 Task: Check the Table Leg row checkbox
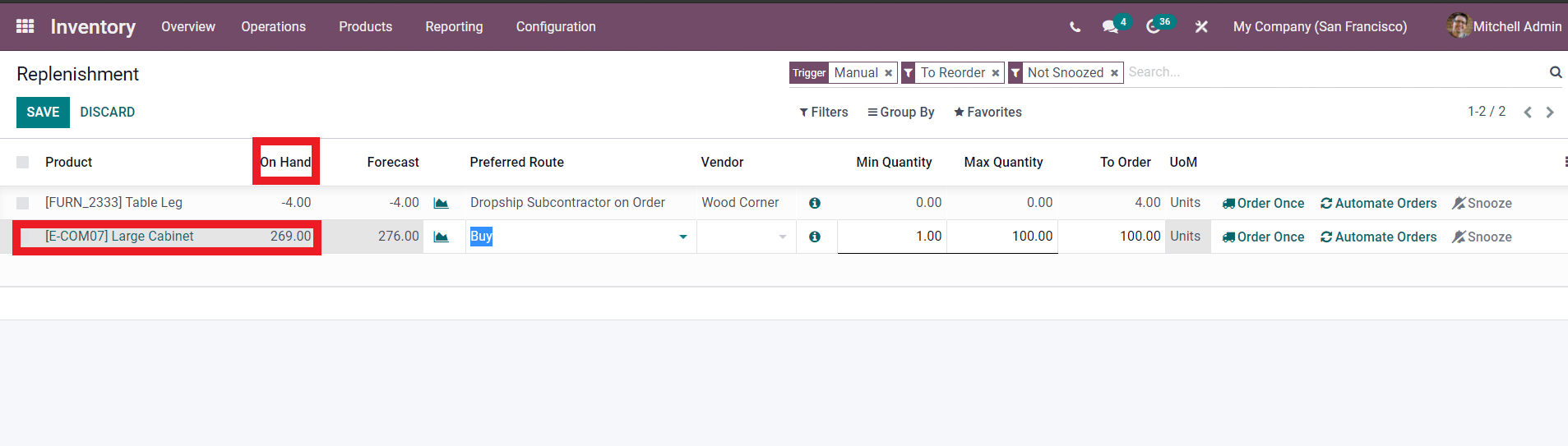pyautogui.click(x=23, y=203)
